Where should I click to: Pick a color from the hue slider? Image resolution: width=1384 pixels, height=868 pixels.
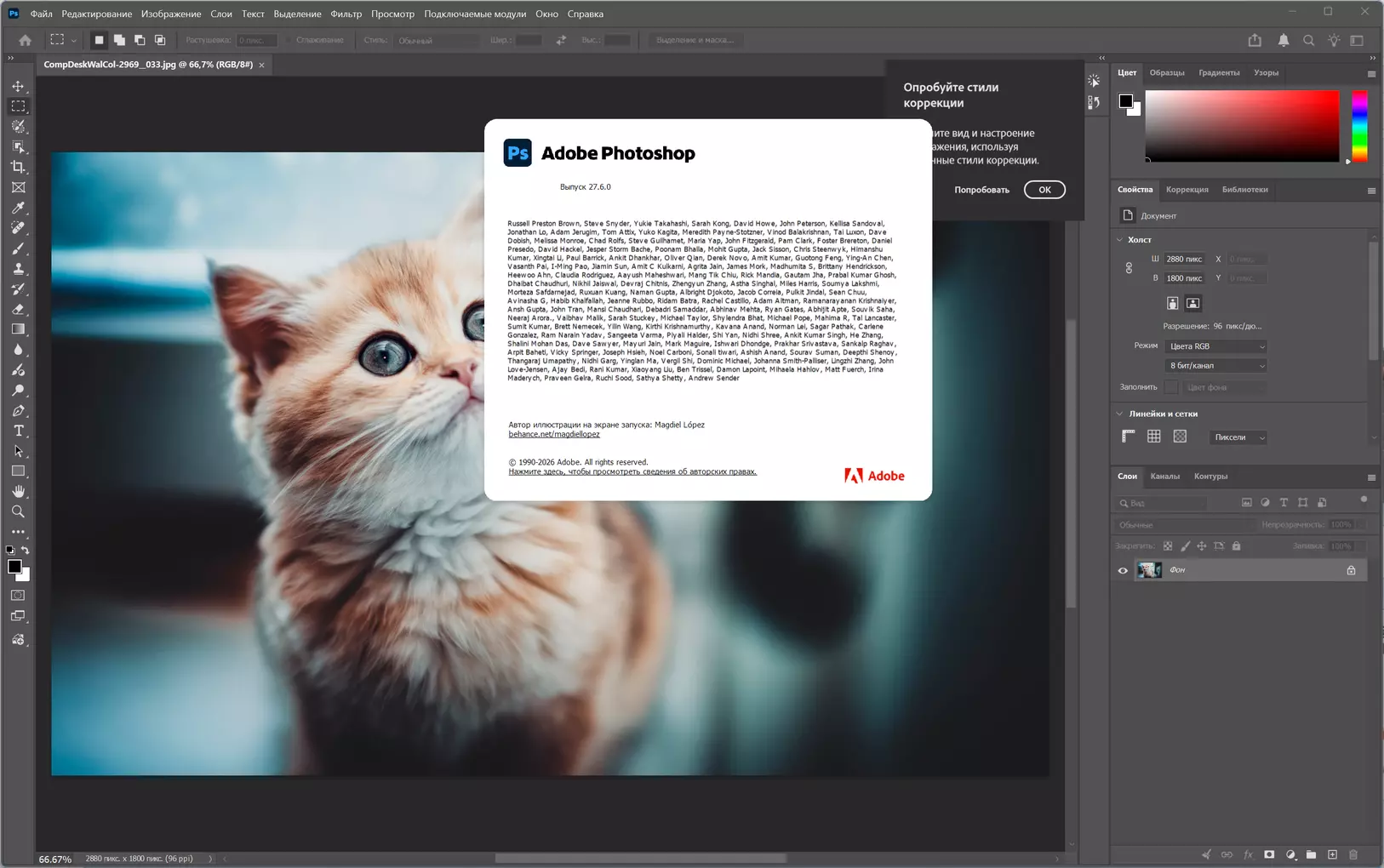(x=1359, y=126)
